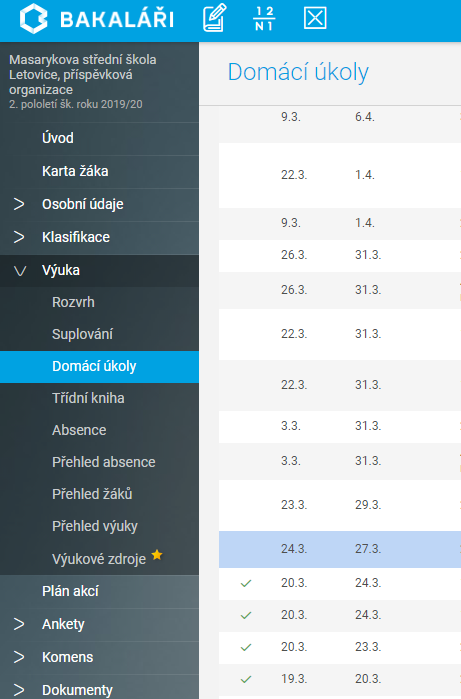Click the crossed box icon in header

[x=315, y=18]
